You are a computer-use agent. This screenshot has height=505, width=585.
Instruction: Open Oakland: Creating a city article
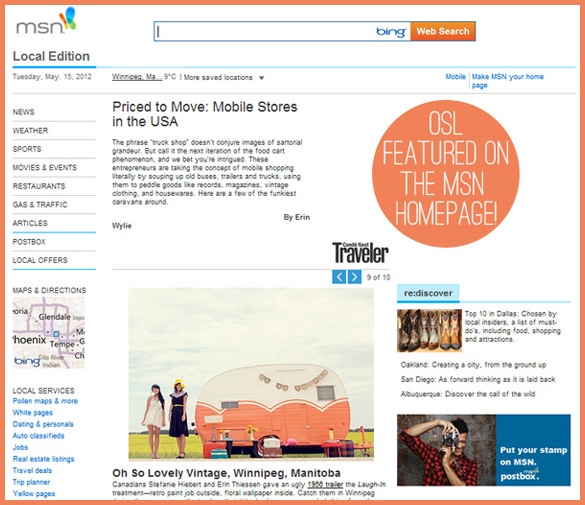click(x=473, y=365)
